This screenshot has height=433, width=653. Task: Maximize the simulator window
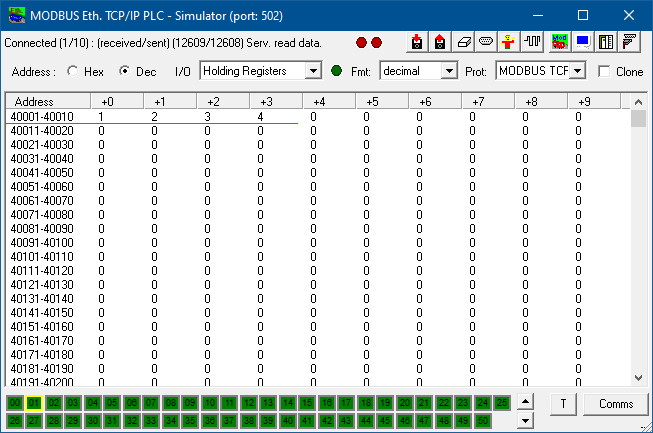point(583,15)
